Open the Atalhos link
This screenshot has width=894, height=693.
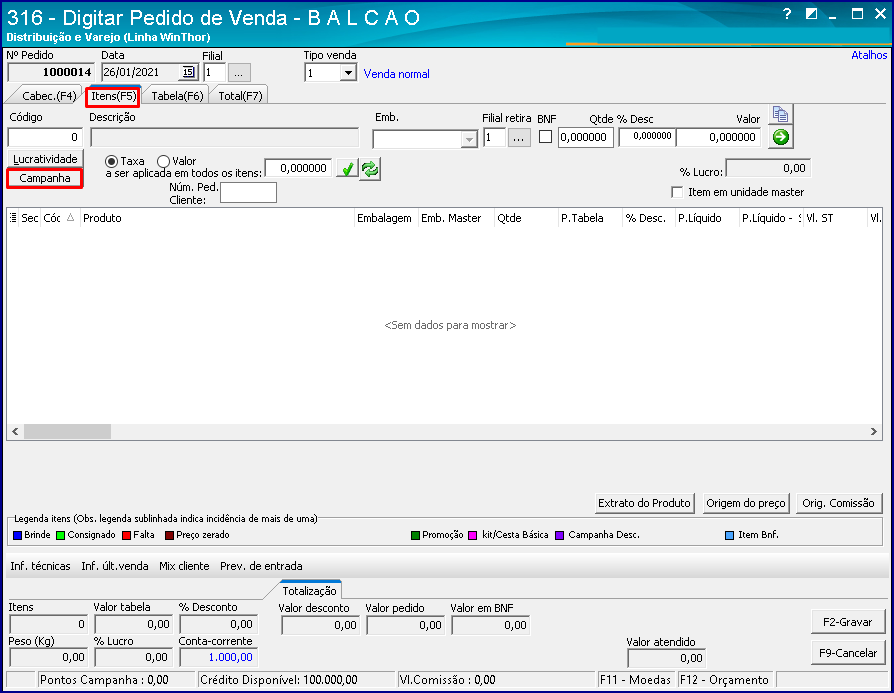point(869,55)
